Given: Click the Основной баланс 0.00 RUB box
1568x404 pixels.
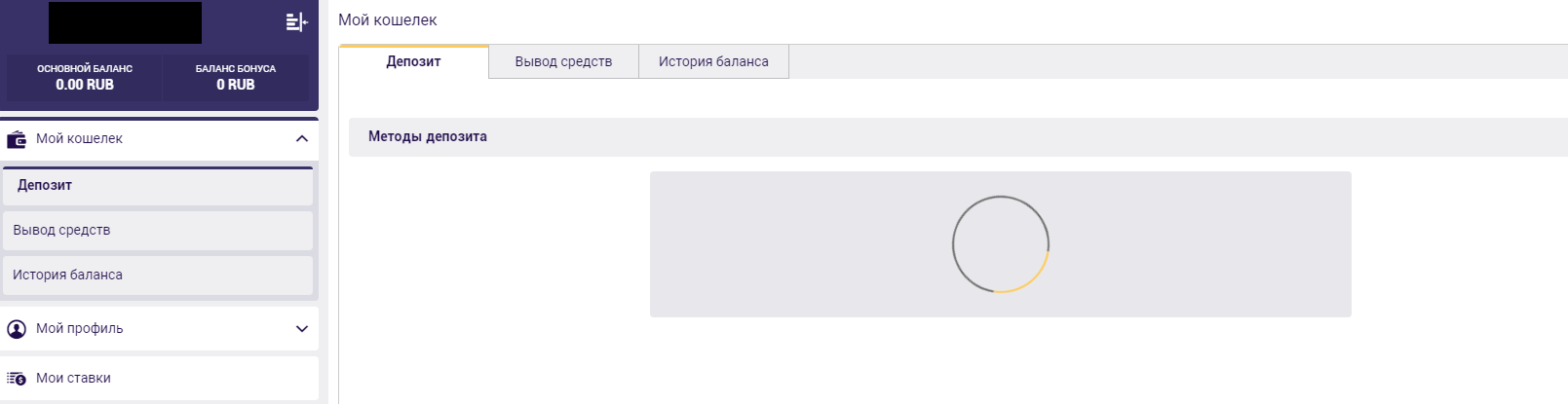Looking at the screenshot, I should tap(85, 78).
